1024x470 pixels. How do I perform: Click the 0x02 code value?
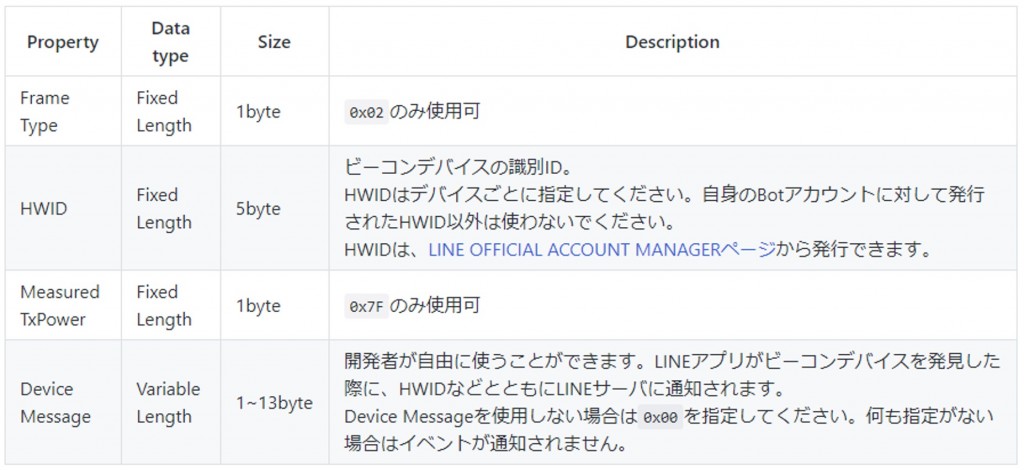(x=366, y=112)
